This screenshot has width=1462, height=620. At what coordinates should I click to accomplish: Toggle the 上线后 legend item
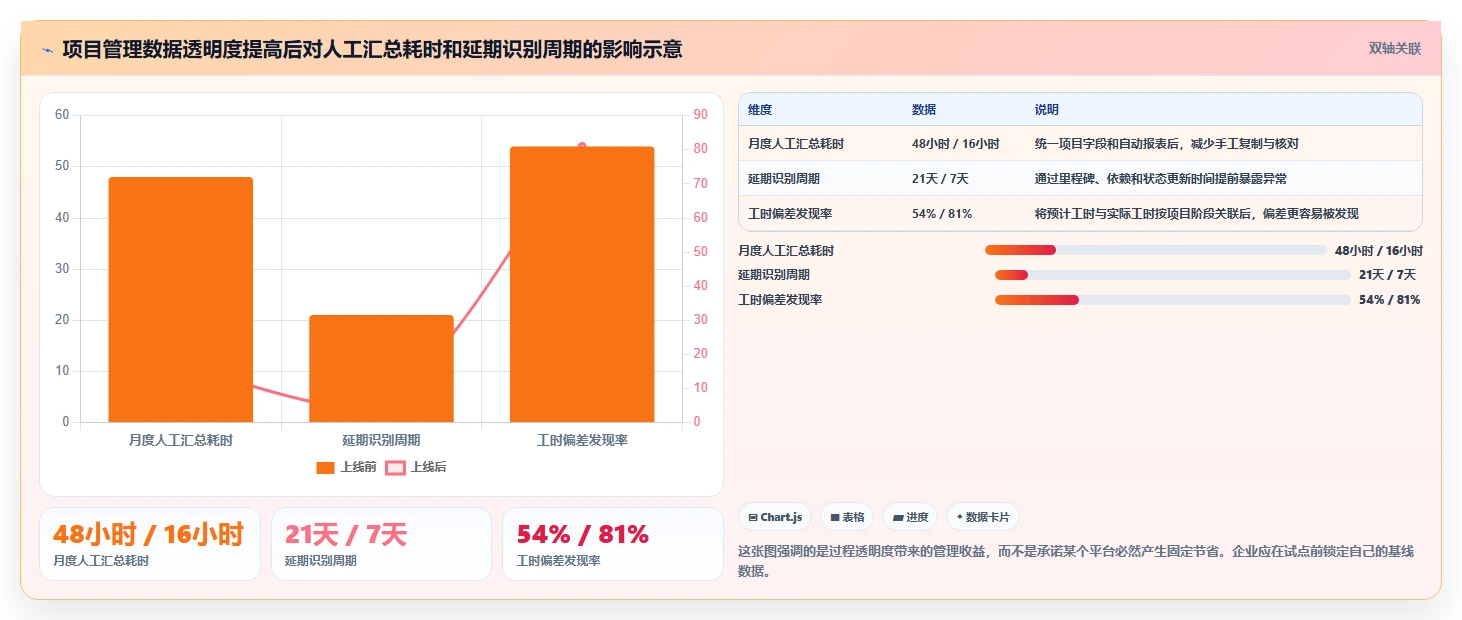(x=416, y=467)
